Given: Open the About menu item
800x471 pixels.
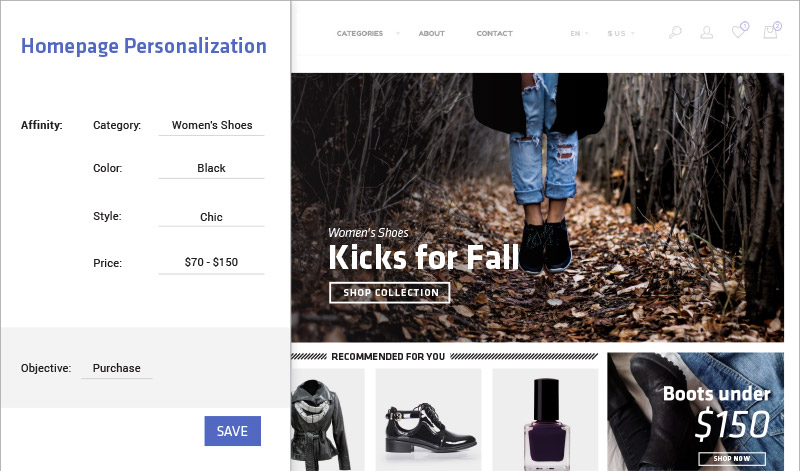Looking at the screenshot, I should click(x=432, y=34).
